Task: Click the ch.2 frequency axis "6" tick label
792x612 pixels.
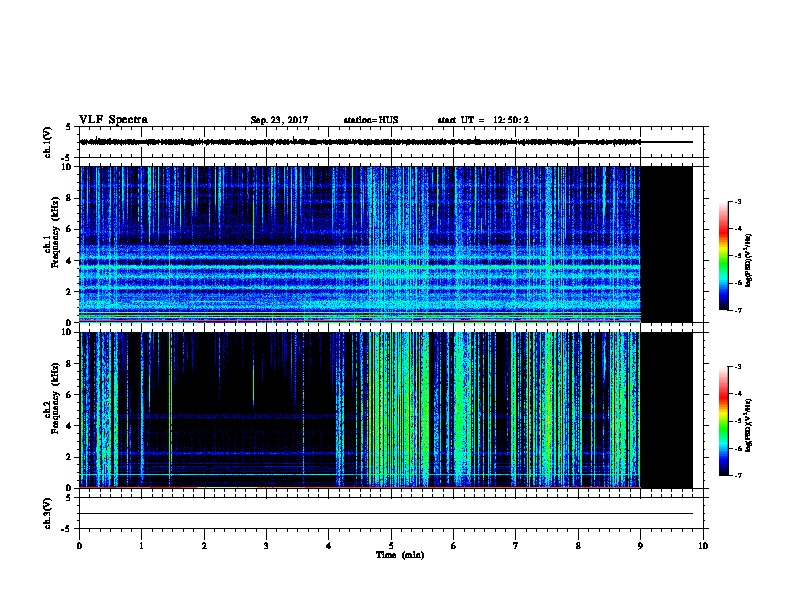Action: (x=70, y=395)
